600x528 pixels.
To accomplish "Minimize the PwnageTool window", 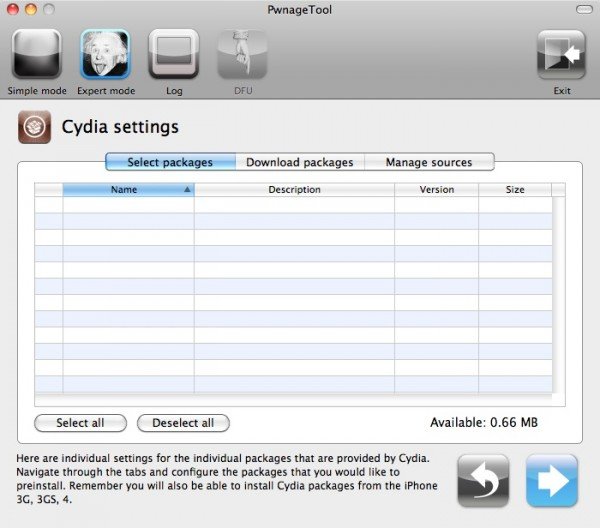I will click(31, 9).
